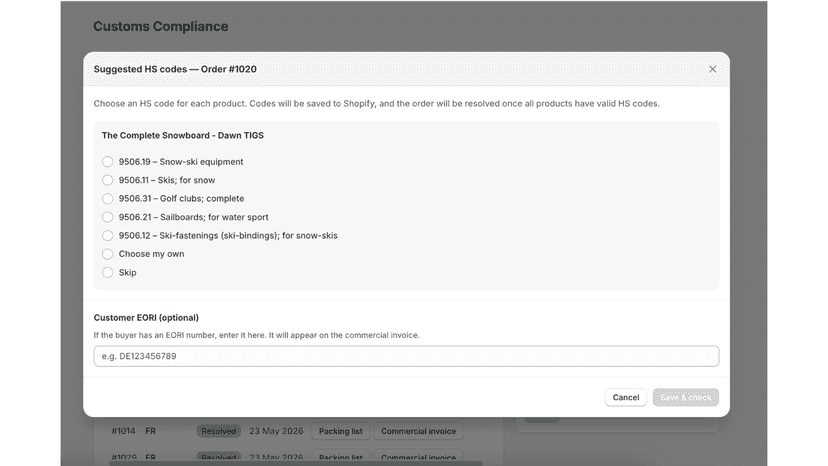Viewport: 828px width, 466px height.
Task: Open Commercial invoice for order #1014
Action: pos(418,431)
